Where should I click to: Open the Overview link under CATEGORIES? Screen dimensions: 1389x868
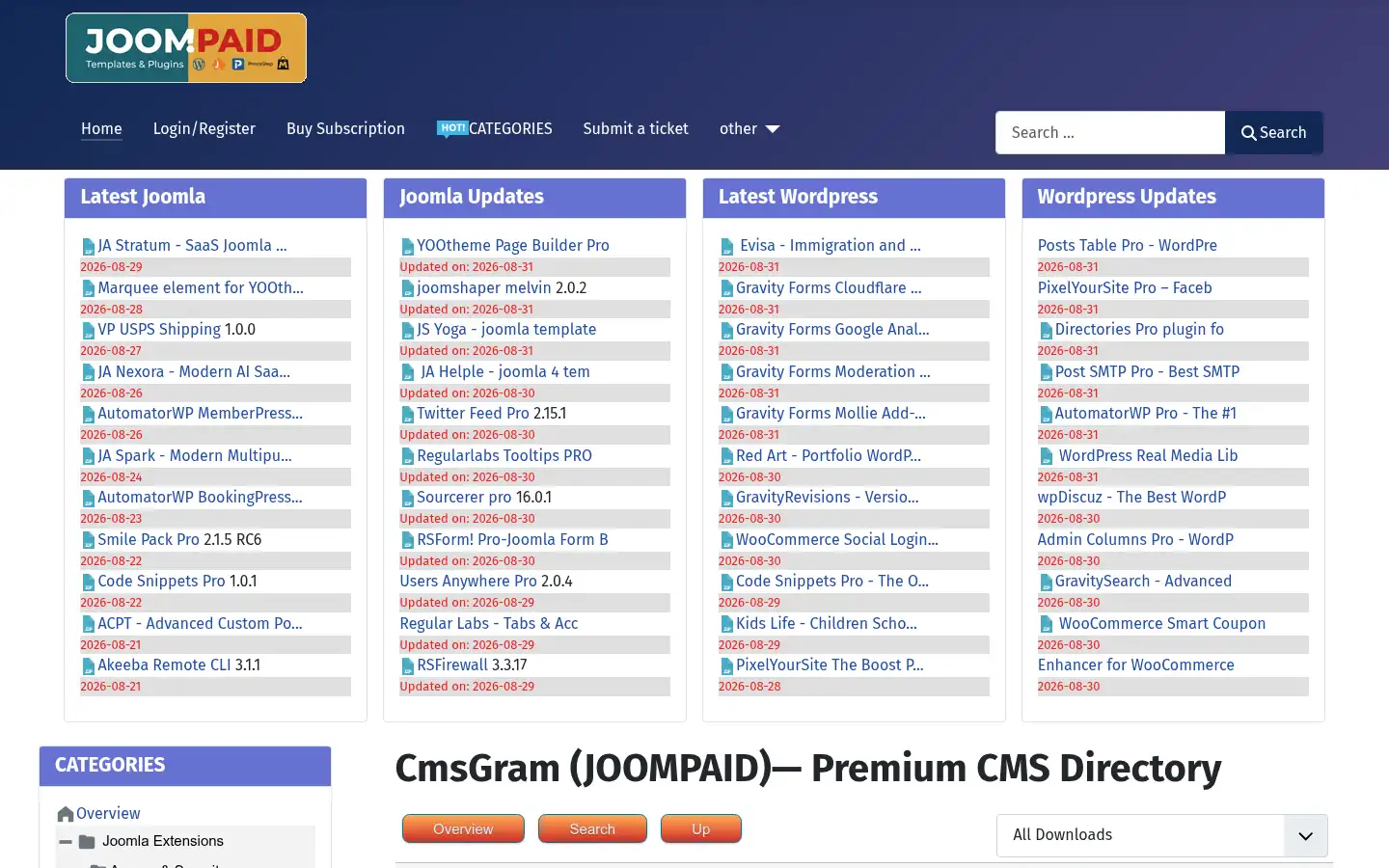click(x=108, y=813)
